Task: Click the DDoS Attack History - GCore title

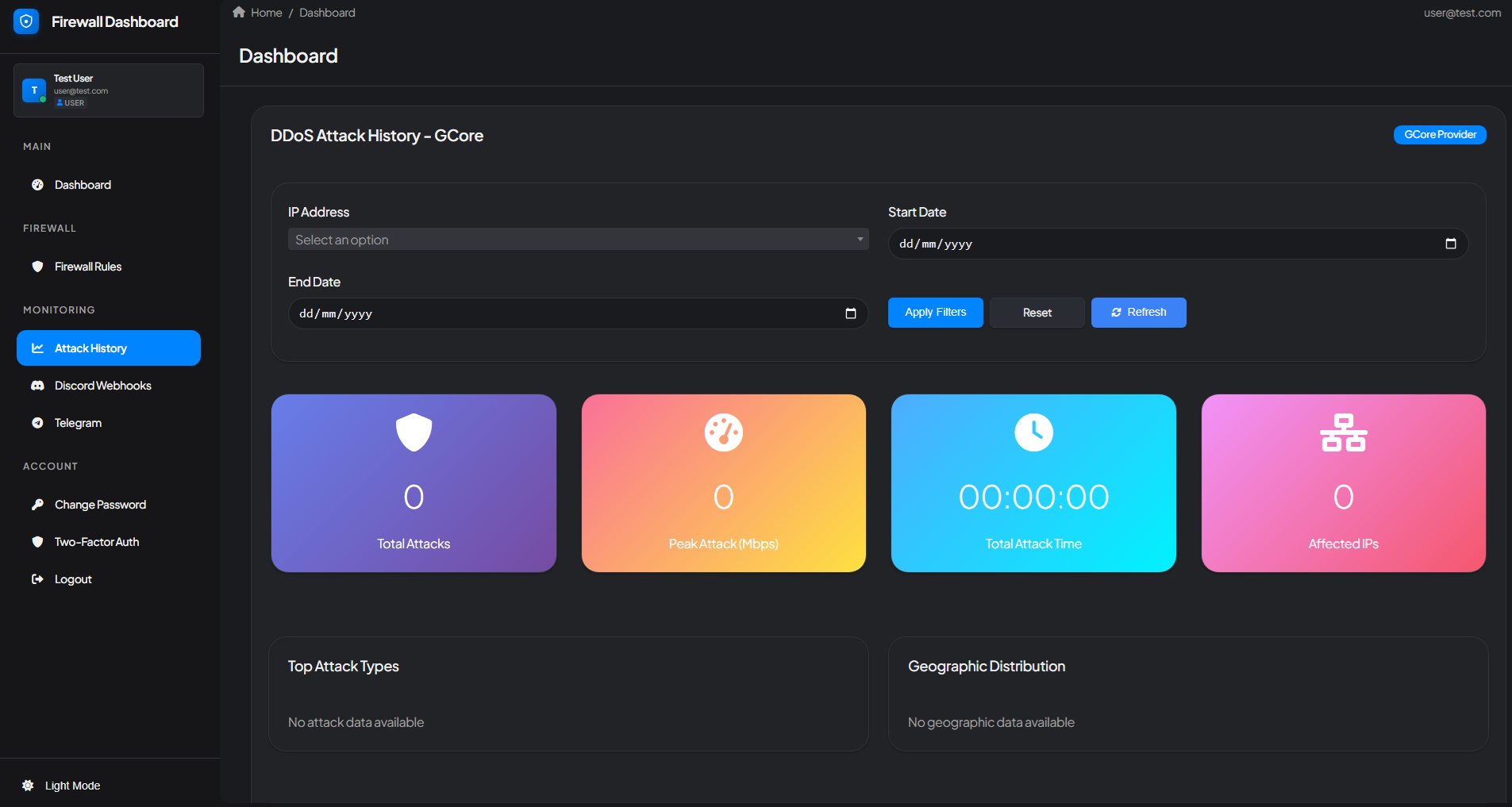Action: click(377, 136)
